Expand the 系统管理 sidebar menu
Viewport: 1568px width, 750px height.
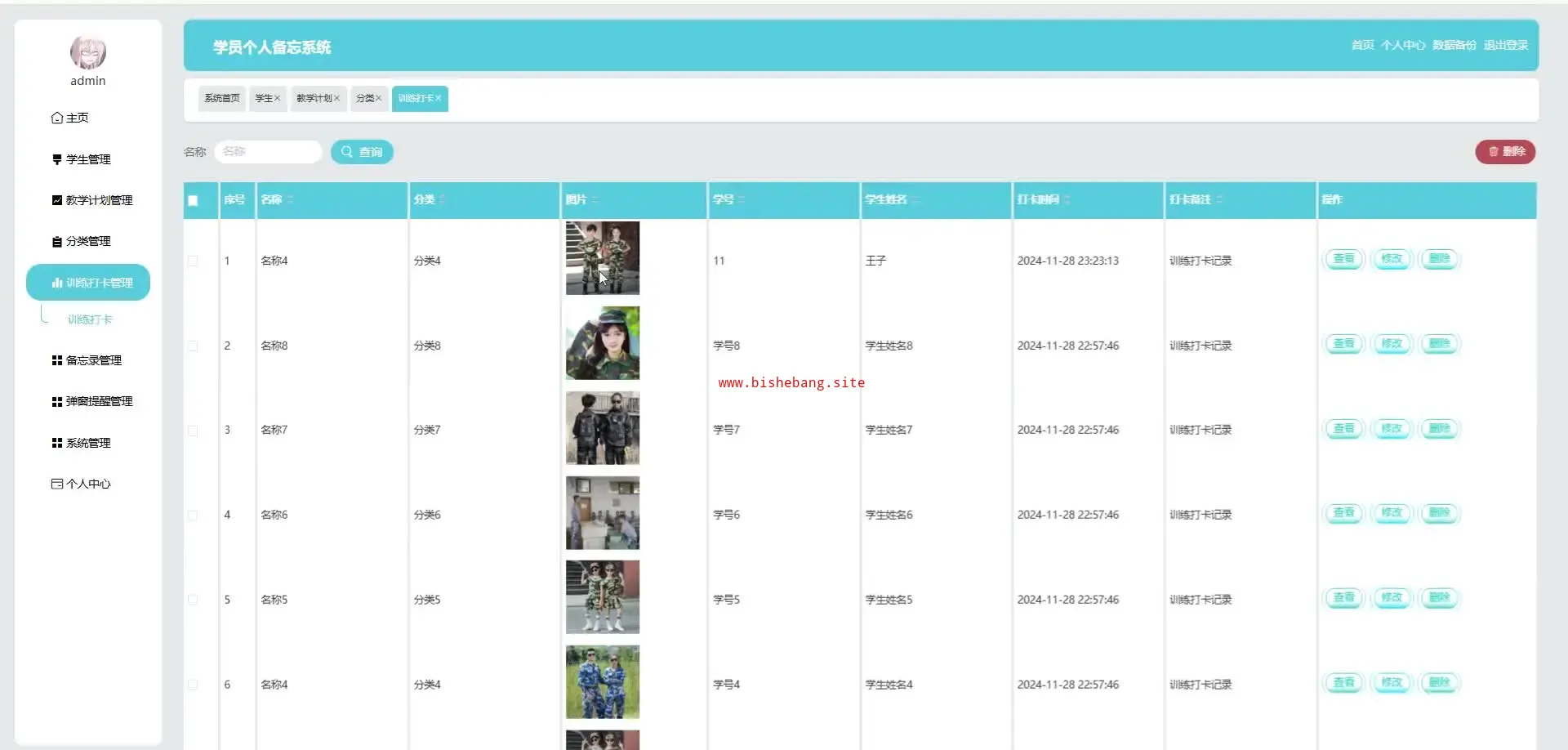click(88, 443)
